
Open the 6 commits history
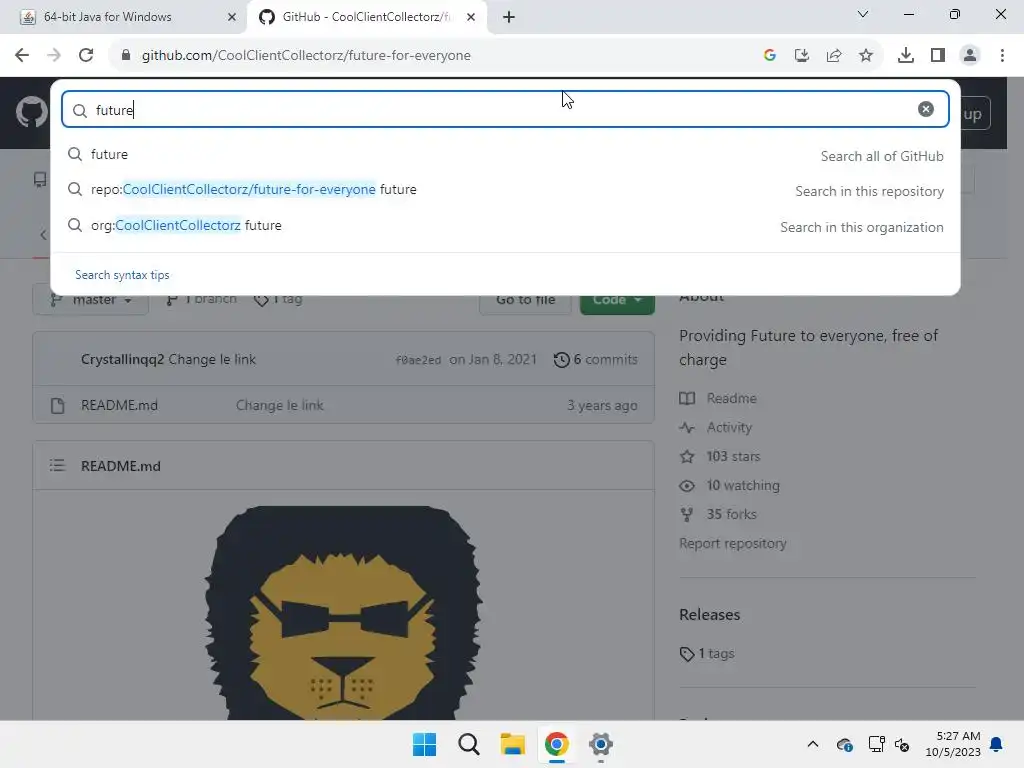(x=596, y=360)
